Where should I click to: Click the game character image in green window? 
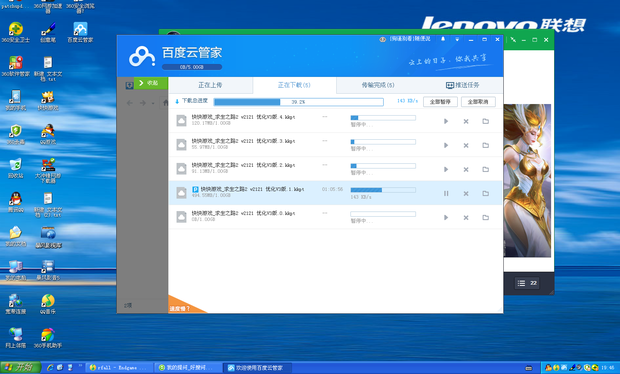coord(527,181)
